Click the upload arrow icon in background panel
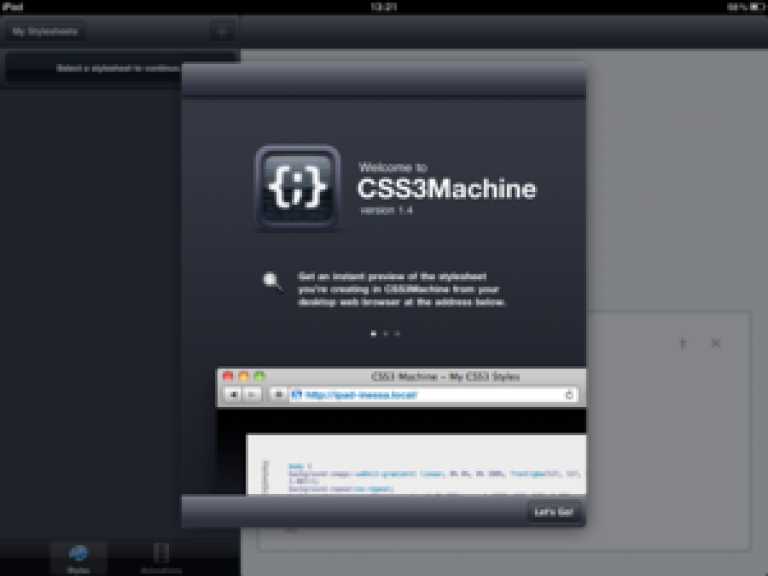768x576 pixels. (683, 343)
